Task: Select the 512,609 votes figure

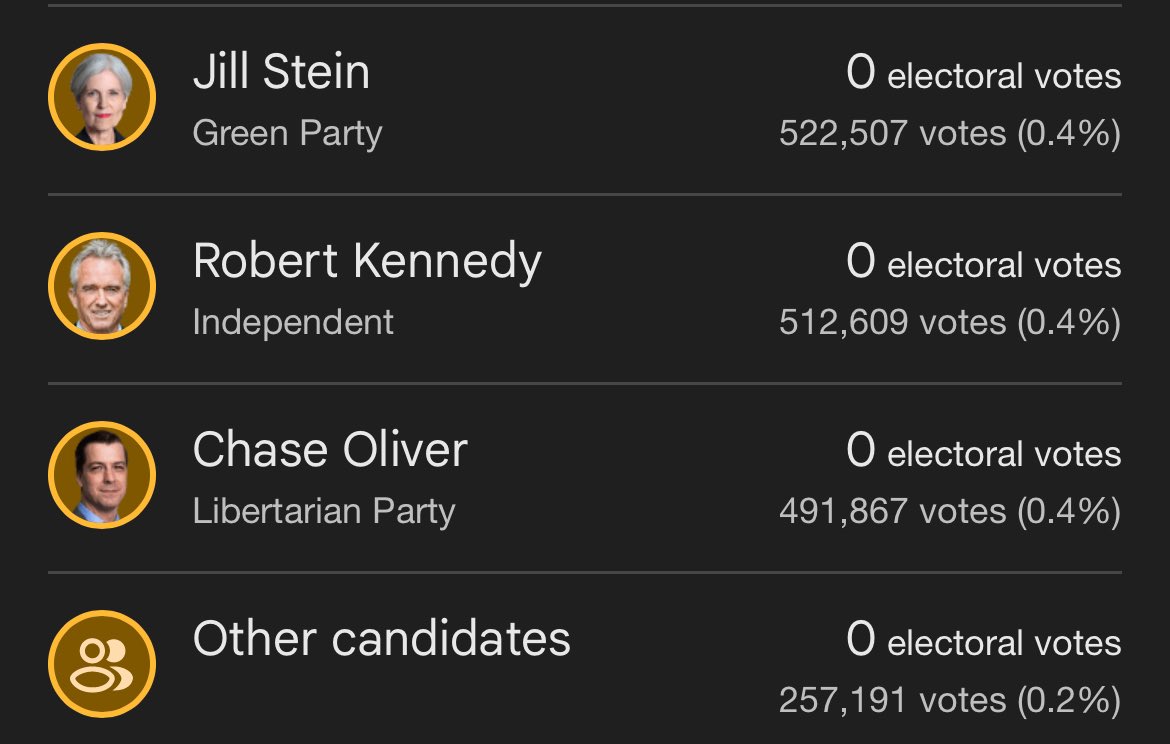Action: coord(892,322)
